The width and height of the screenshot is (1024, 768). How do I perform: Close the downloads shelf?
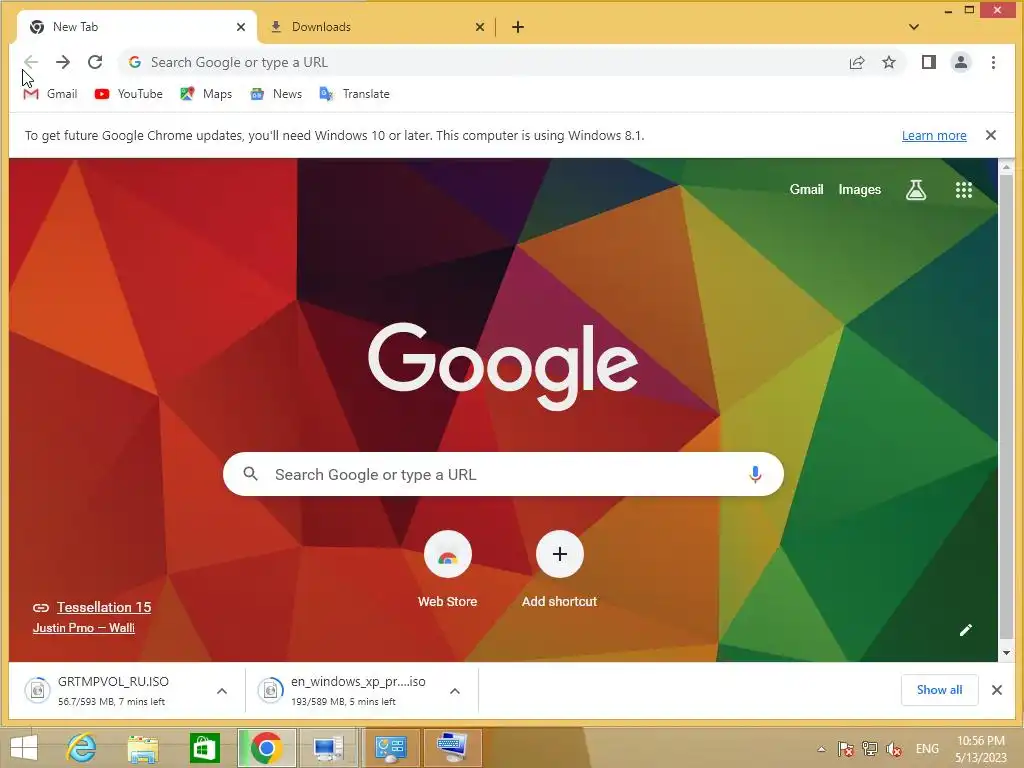[x=997, y=690]
